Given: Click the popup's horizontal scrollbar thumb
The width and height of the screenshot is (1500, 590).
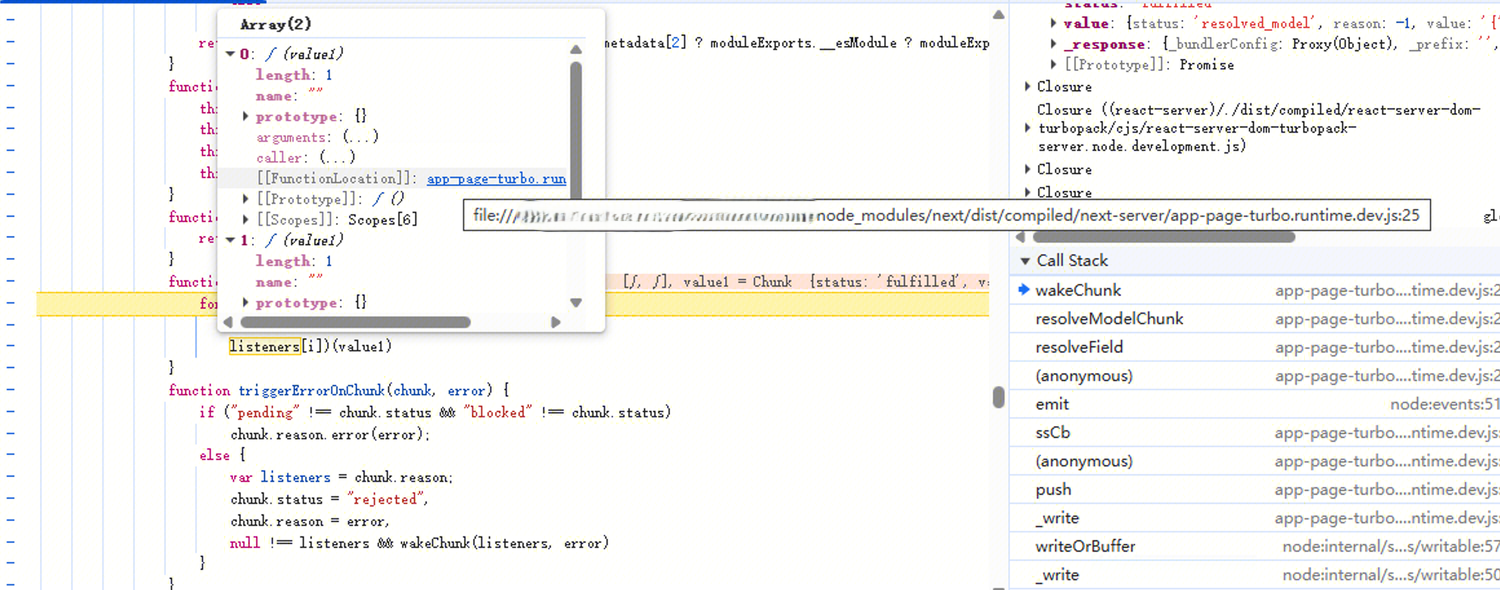Looking at the screenshot, I should pos(355,322).
